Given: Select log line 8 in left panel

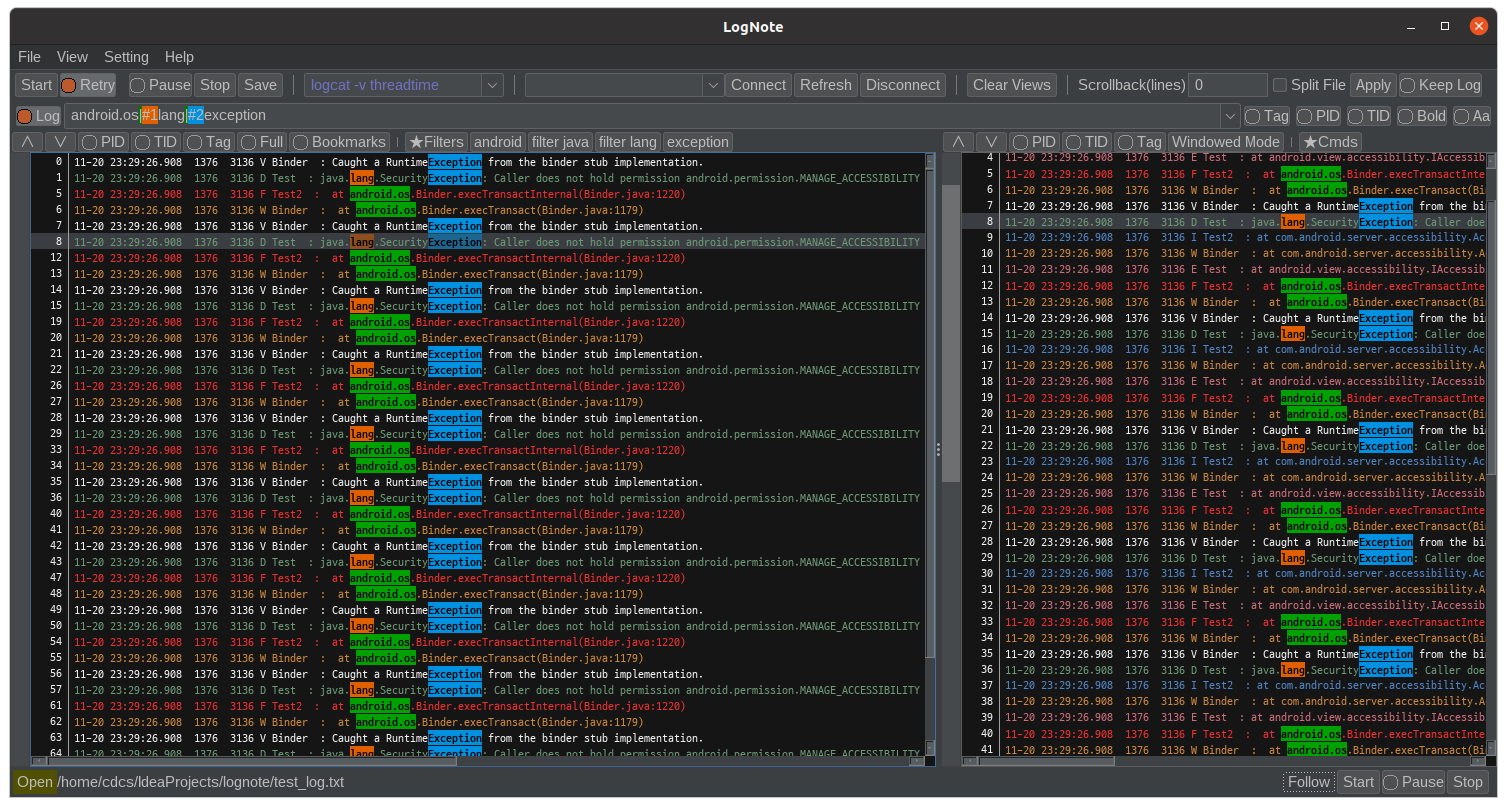Looking at the screenshot, I should [x=478, y=242].
